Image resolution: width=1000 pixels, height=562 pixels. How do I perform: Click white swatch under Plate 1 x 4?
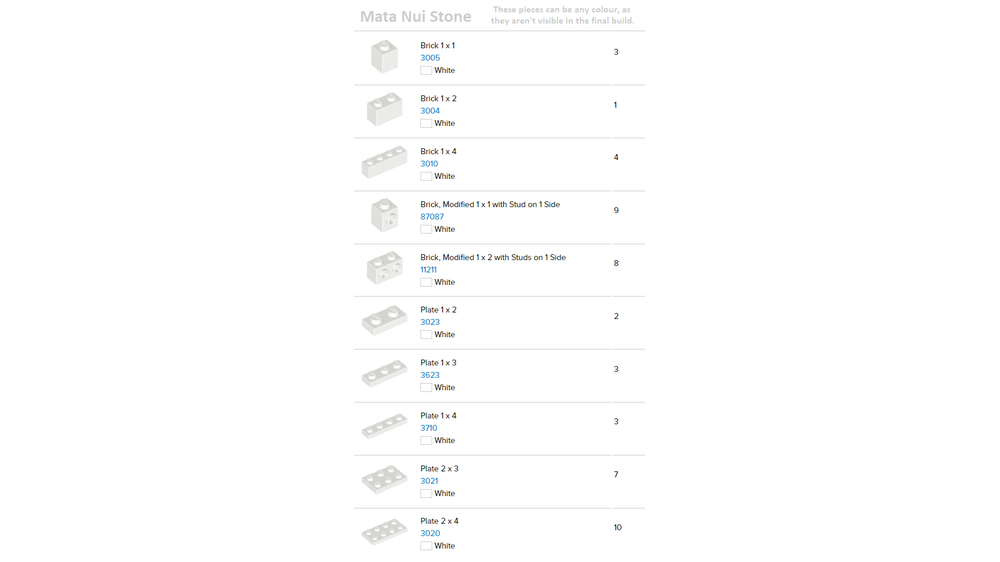coord(426,440)
